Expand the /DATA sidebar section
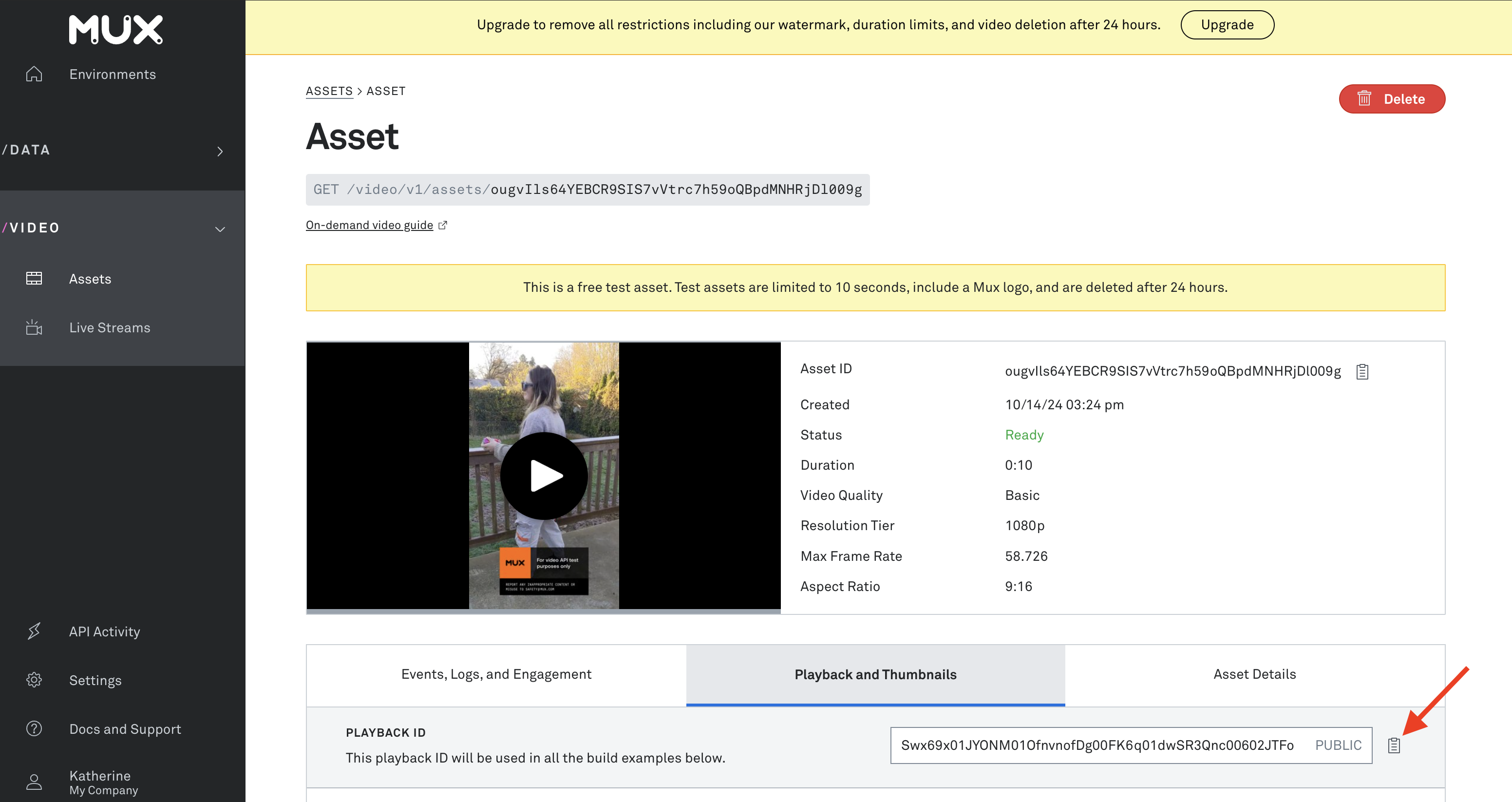Viewport: 1512px width, 802px height. point(220,151)
